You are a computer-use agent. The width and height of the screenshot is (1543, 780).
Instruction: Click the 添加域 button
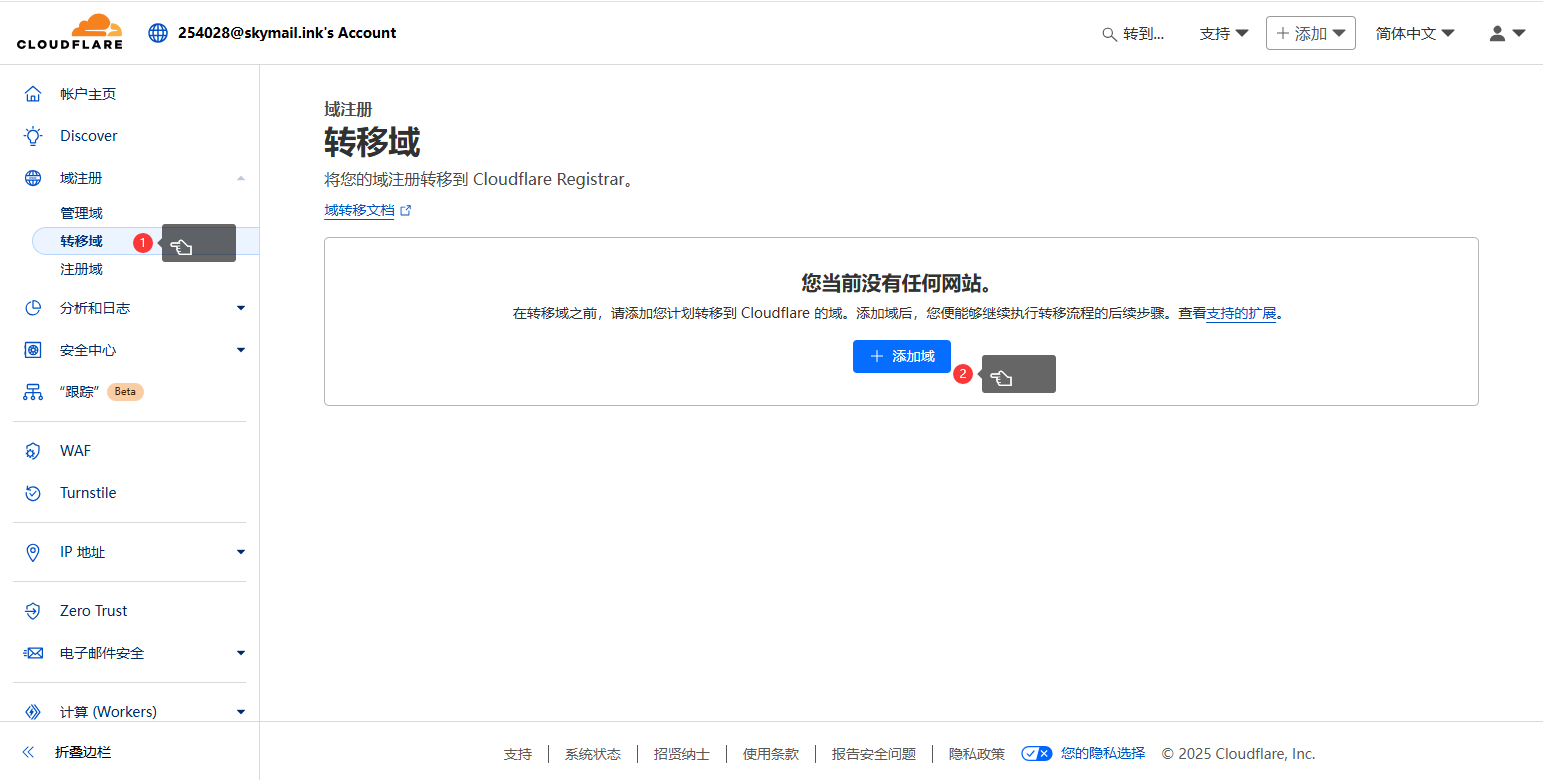coord(901,356)
